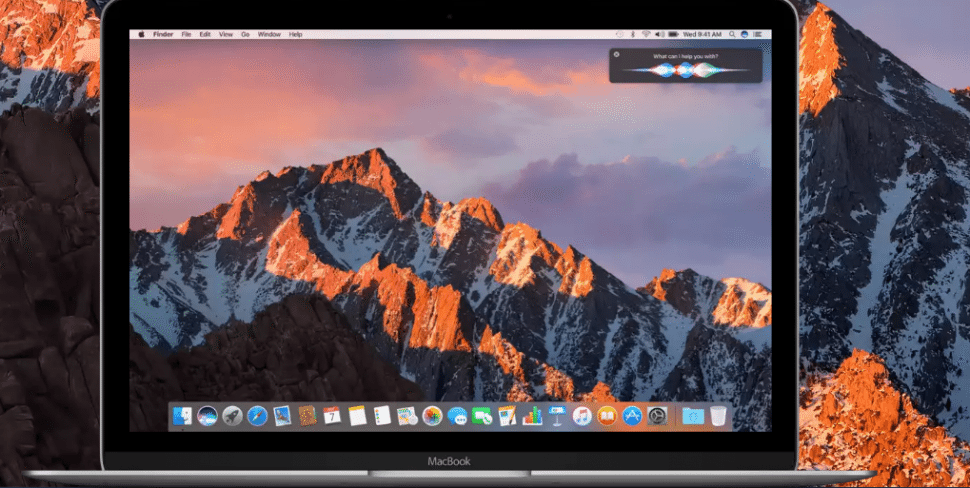970x488 pixels.
Task: Launch Safari compass icon in Dock
Action: (x=257, y=416)
